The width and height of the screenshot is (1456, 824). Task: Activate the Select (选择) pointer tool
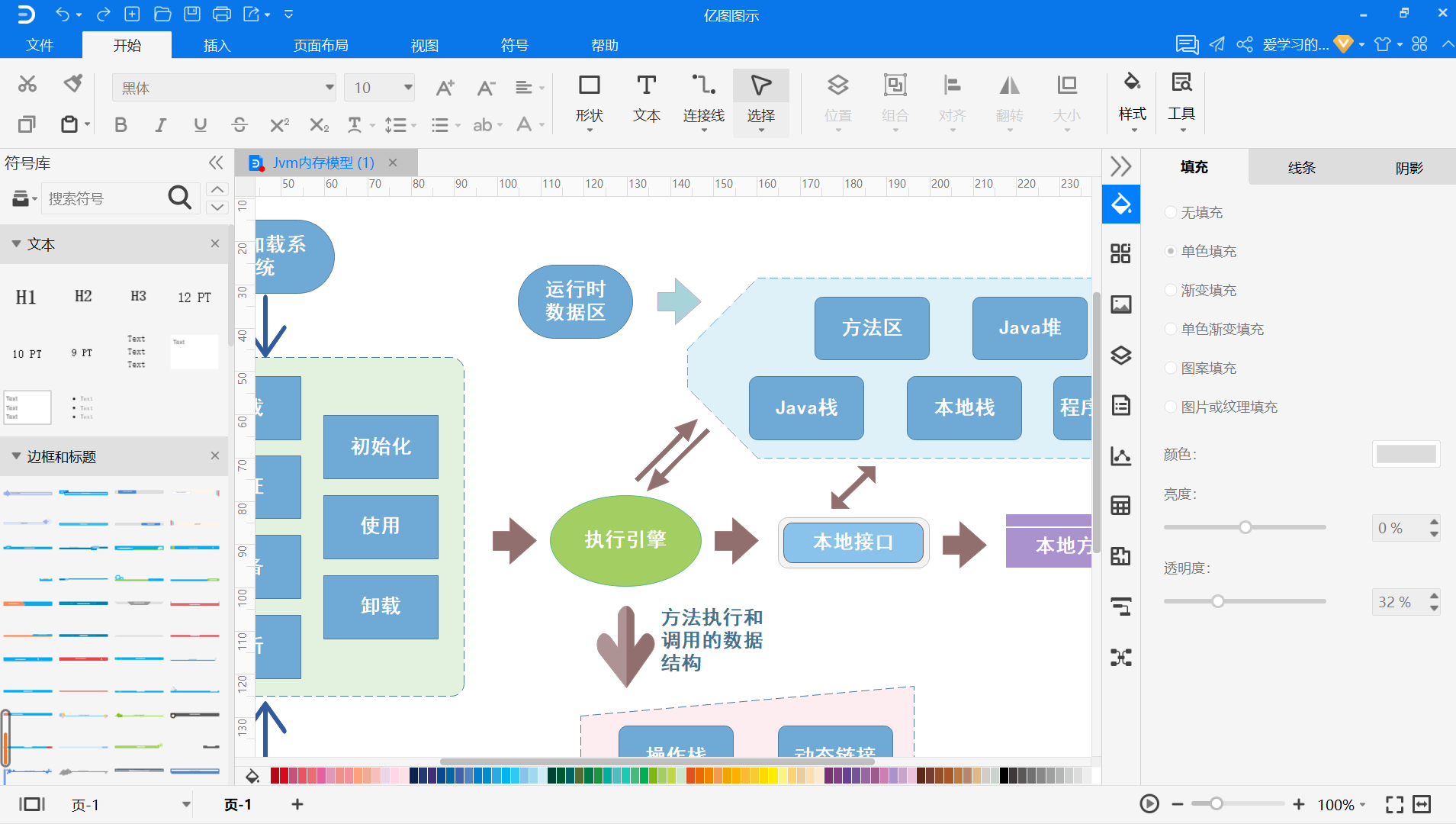click(761, 103)
